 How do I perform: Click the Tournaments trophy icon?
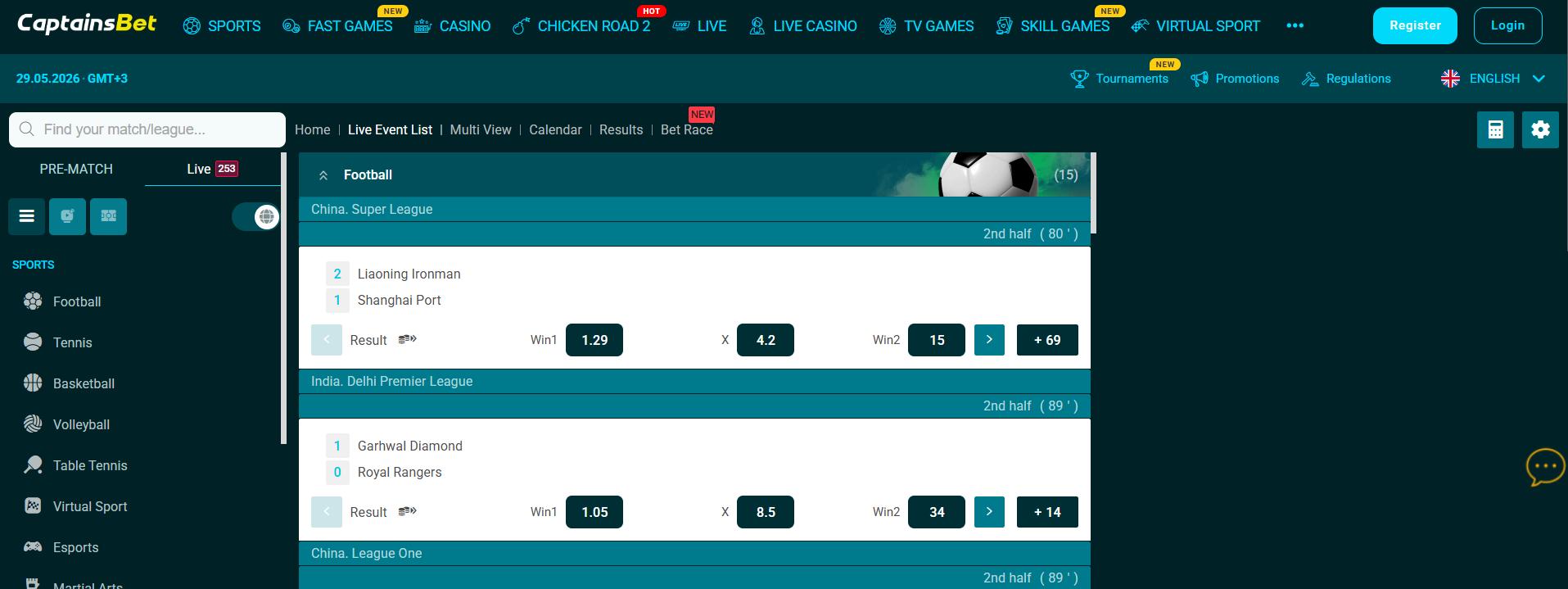pos(1079,79)
